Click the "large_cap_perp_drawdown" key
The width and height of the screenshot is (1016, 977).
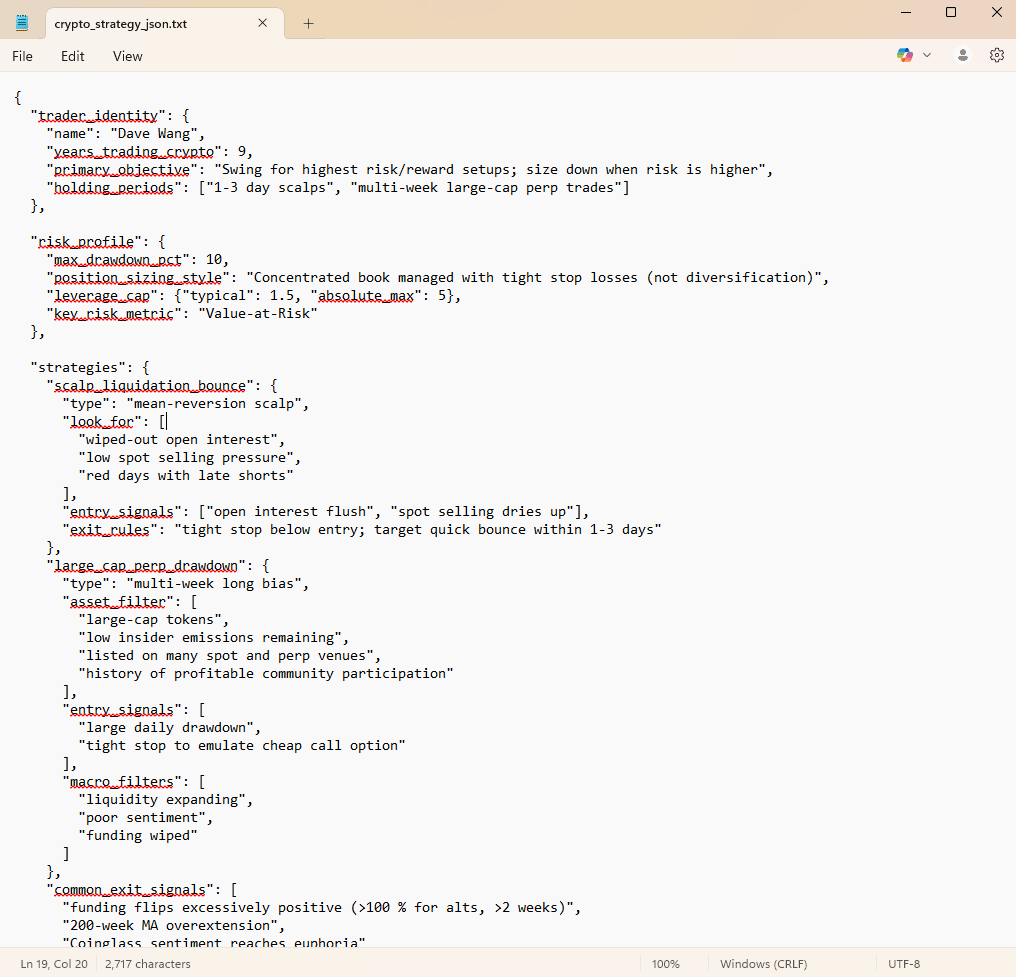click(146, 566)
